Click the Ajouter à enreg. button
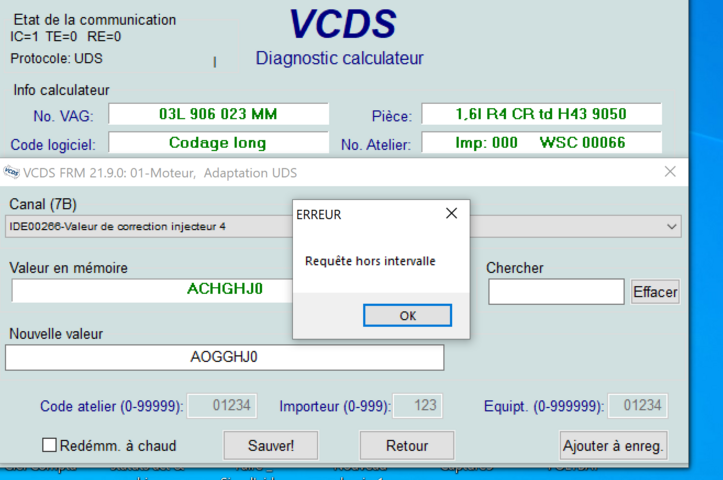The image size is (723, 480). (613, 445)
